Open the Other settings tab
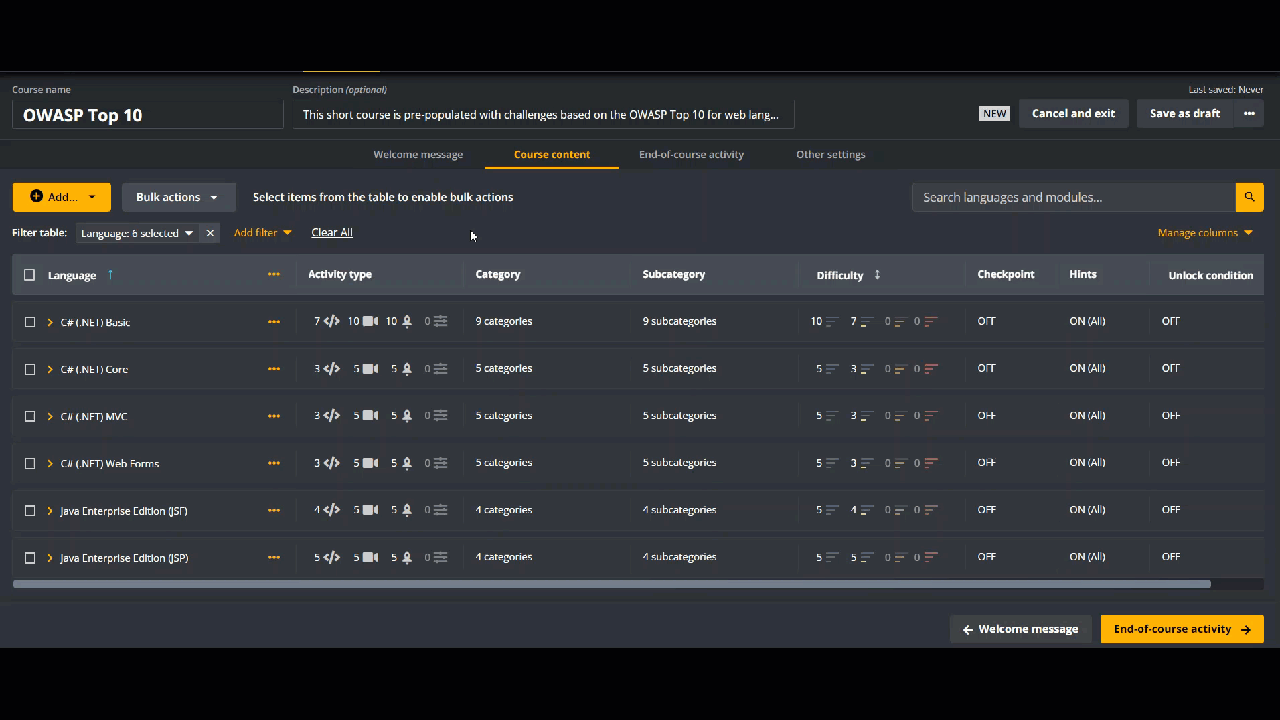 coord(831,154)
